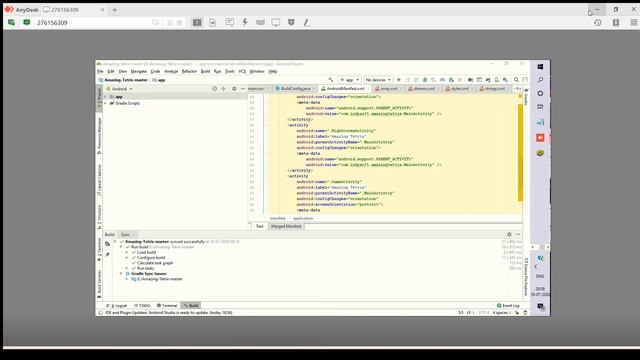Open the Android project view dropdown
640x360 pixels.
(120, 89)
